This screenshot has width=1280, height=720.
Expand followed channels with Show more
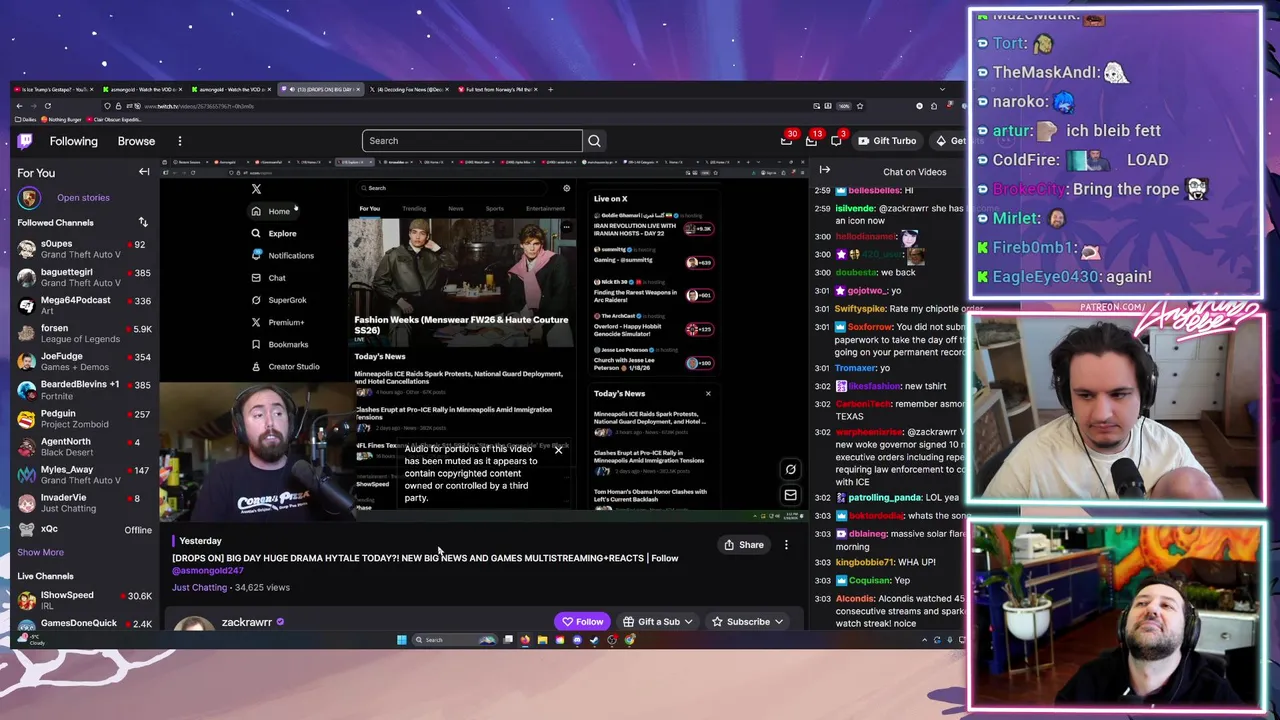click(x=40, y=552)
